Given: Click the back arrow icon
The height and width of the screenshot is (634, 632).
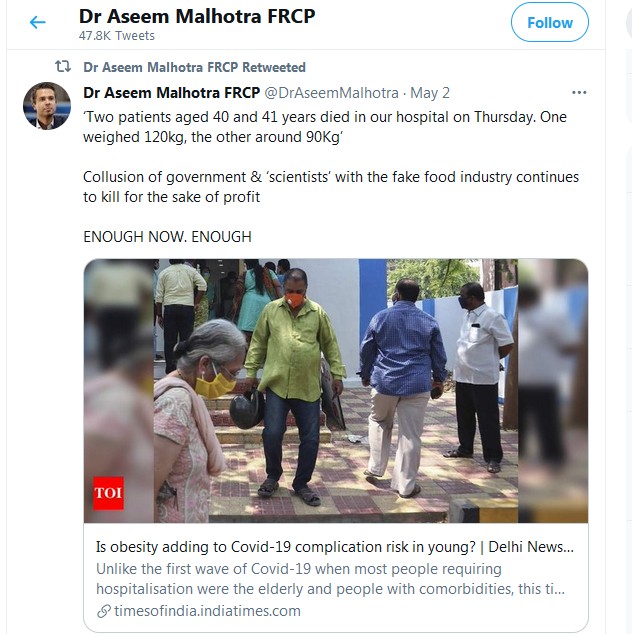Looking at the screenshot, I should pyautogui.click(x=38, y=22).
